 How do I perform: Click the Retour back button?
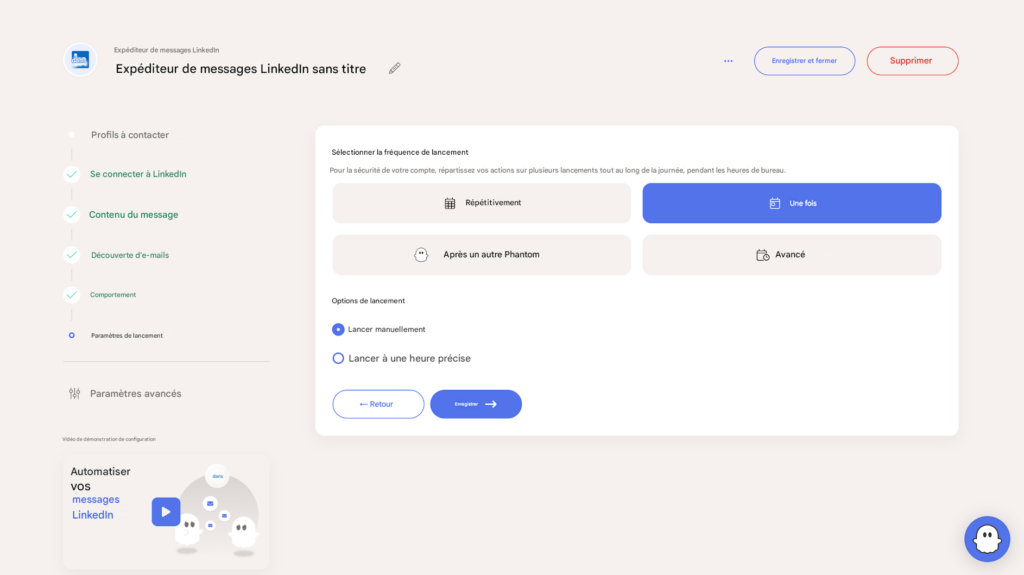pos(378,404)
